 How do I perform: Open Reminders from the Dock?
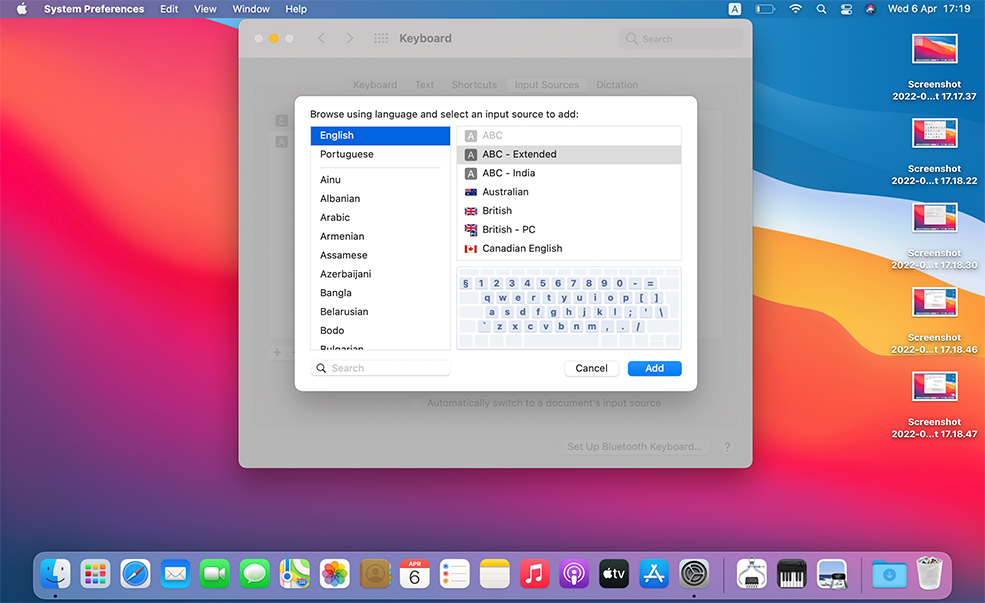[x=455, y=573]
